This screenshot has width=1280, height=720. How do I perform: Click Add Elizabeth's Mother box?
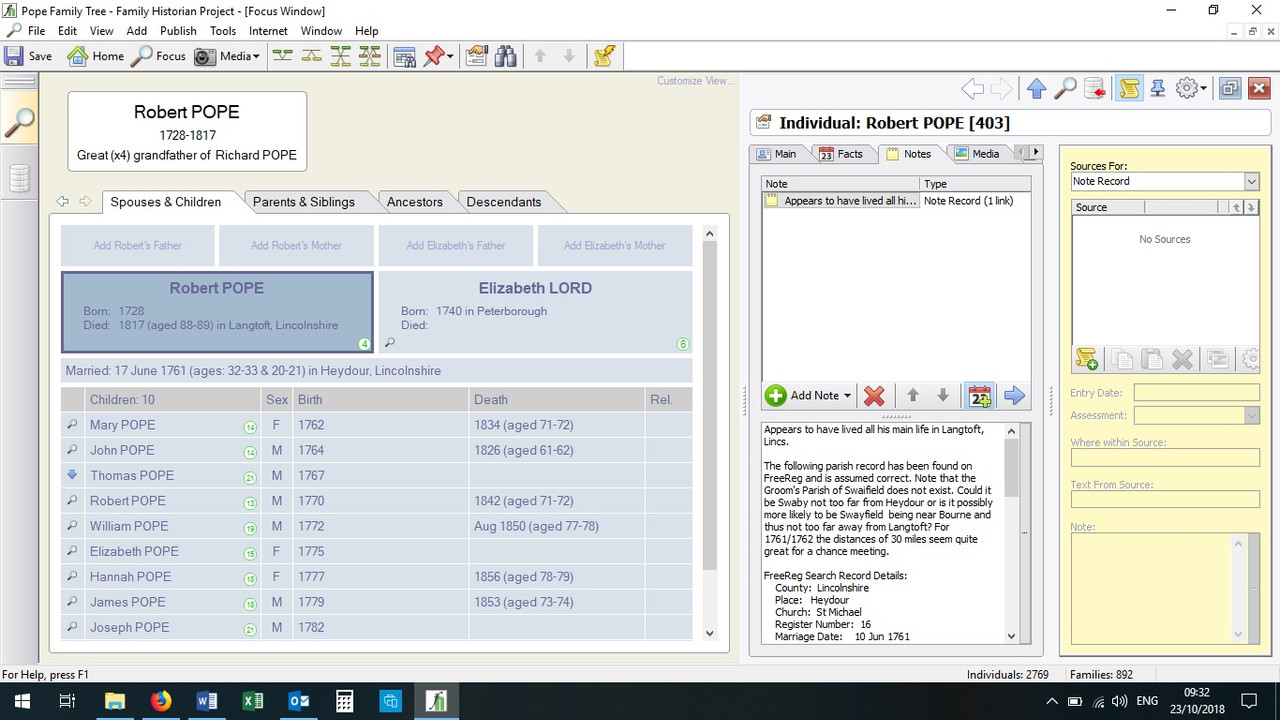[x=615, y=245]
